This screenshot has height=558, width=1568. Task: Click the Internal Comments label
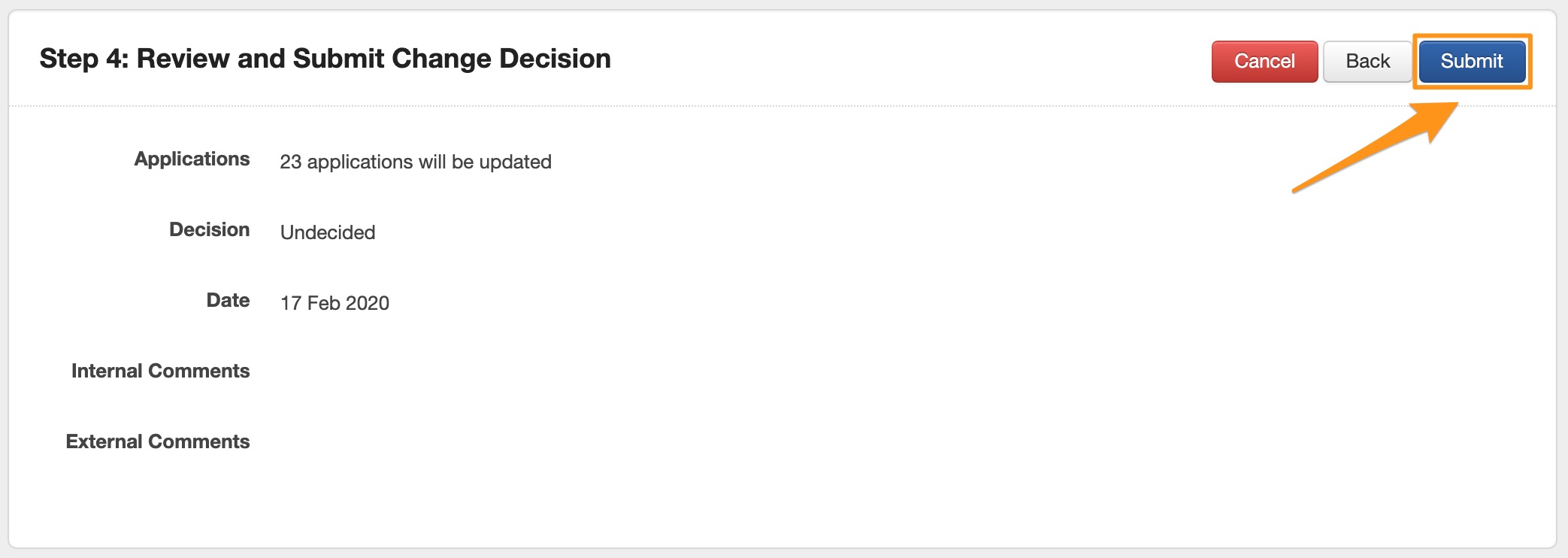[160, 371]
